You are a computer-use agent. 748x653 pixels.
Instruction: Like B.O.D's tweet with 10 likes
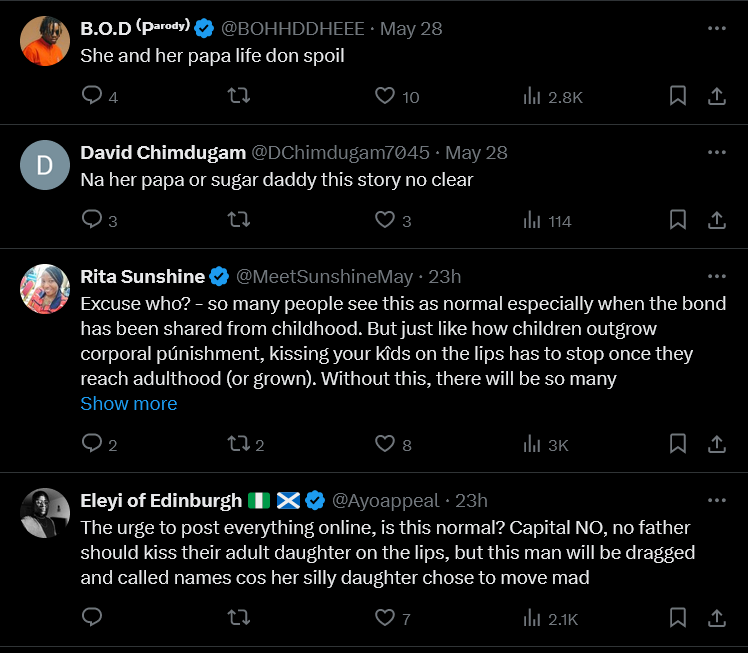(385, 96)
